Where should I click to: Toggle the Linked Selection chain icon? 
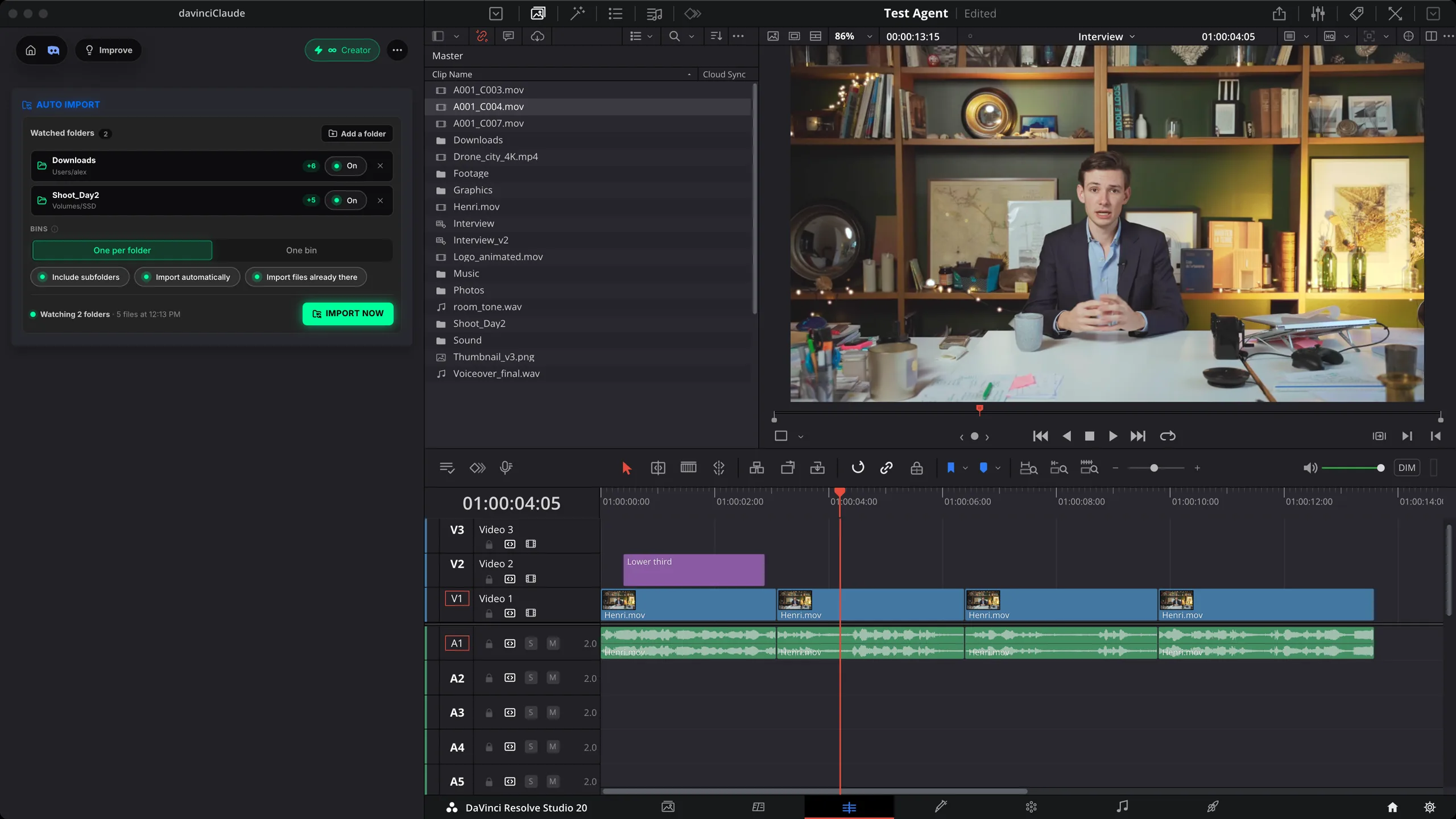point(886,468)
